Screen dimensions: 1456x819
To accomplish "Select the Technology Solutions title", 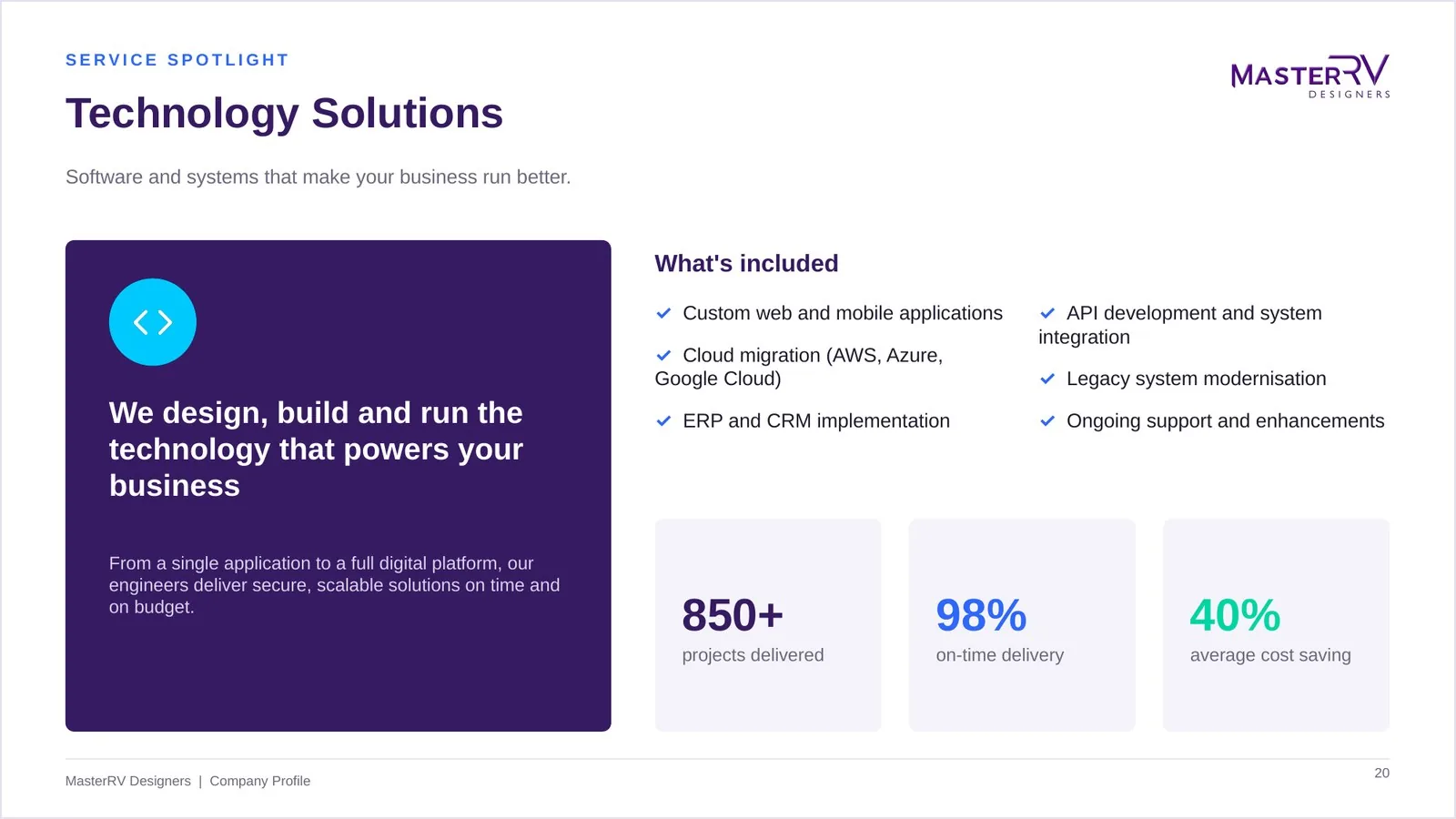I will (284, 114).
